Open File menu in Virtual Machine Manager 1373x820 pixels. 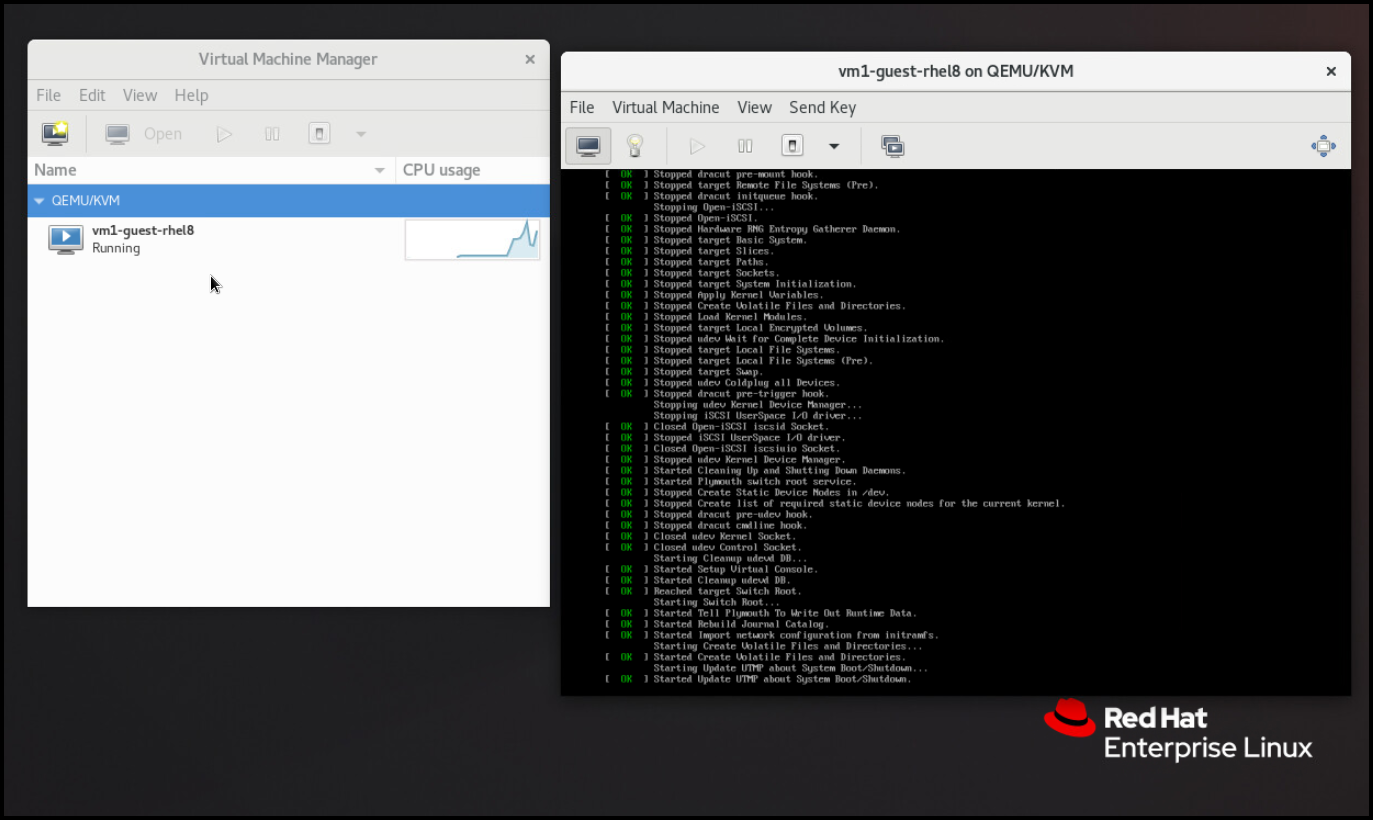48,95
